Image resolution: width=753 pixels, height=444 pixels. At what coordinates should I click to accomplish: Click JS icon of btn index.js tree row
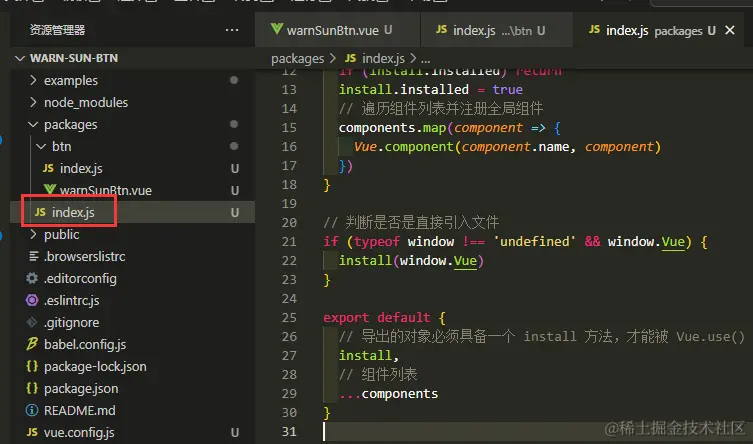click(x=48, y=168)
